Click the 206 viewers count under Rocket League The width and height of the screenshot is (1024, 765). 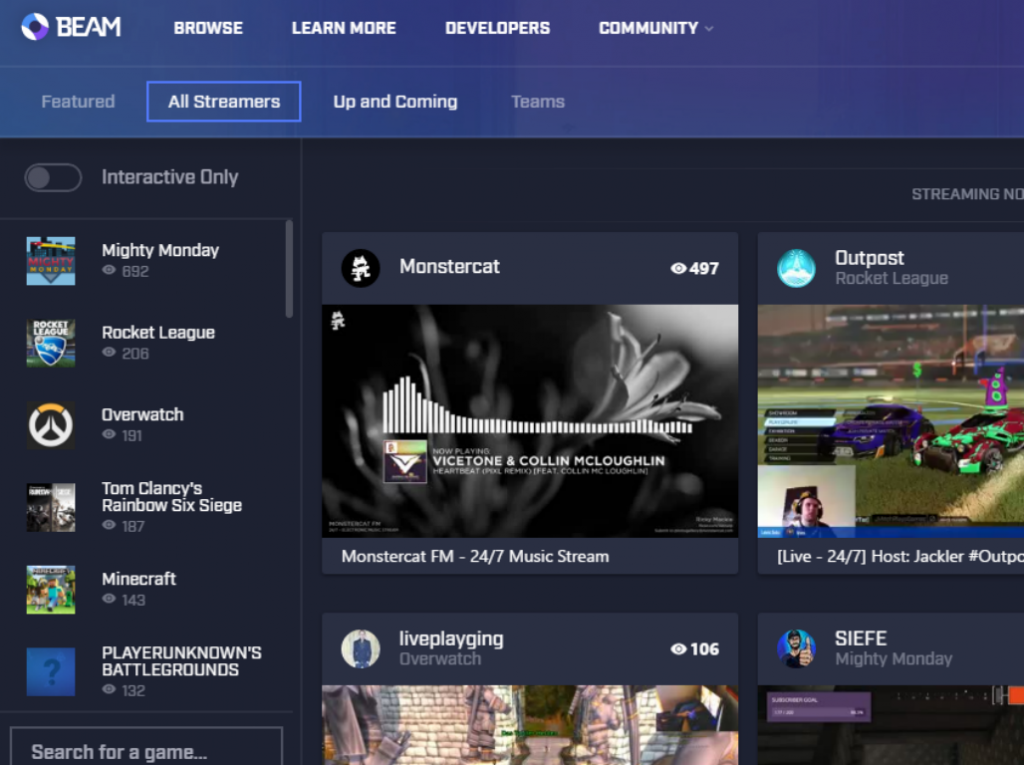tap(135, 353)
